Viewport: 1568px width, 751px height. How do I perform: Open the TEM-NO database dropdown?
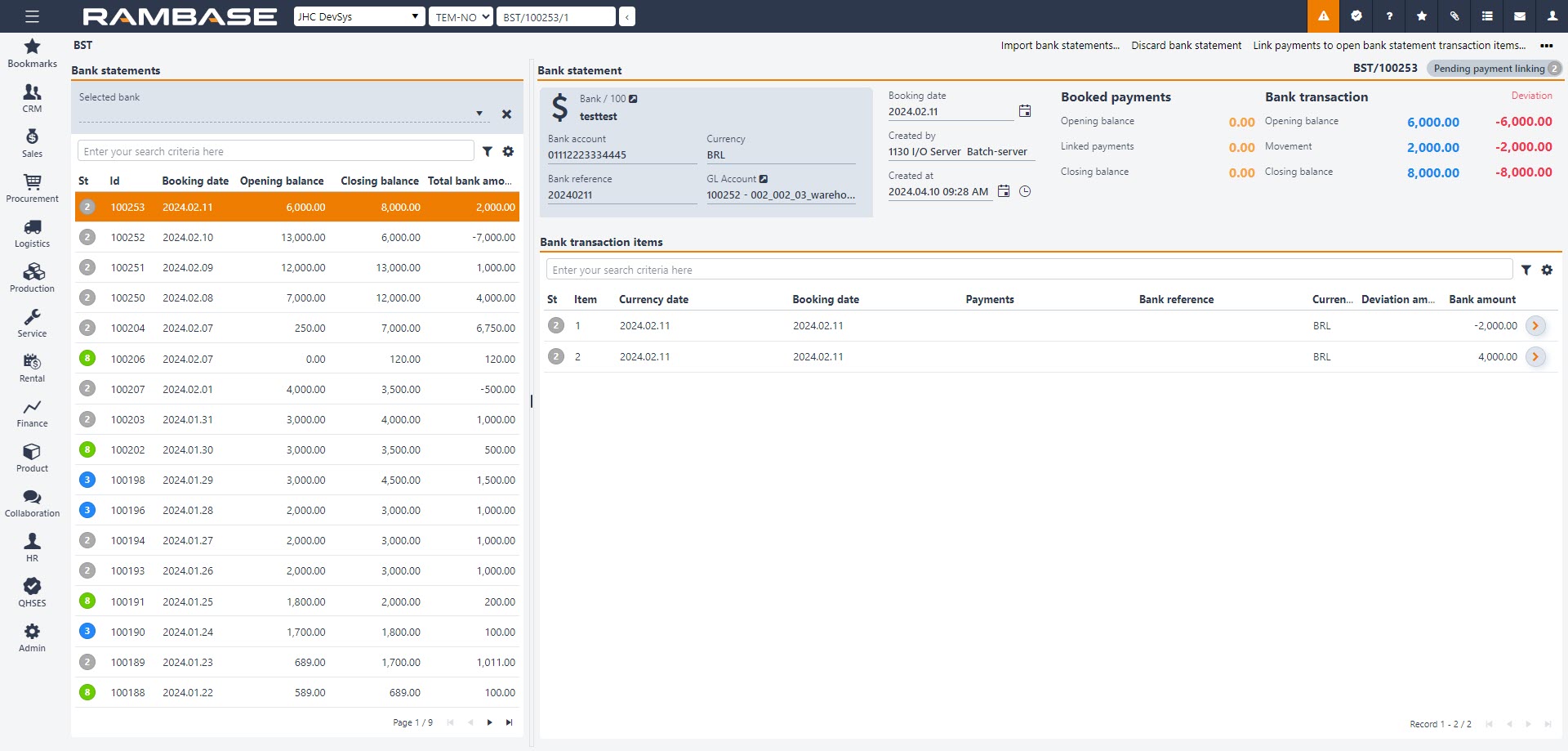point(461,16)
